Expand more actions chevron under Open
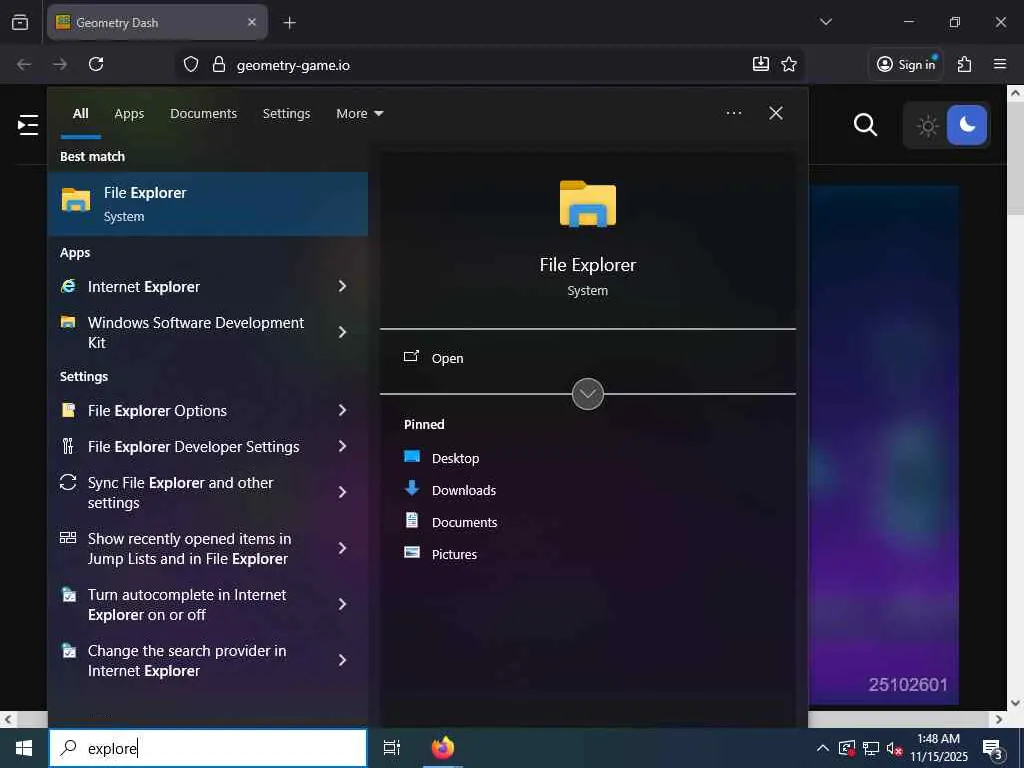 coord(588,394)
